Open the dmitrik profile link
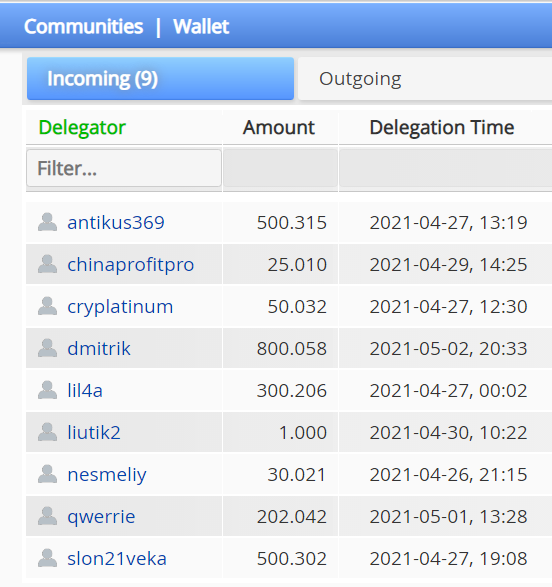Viewport: 552px width, 587px height. 99,349
